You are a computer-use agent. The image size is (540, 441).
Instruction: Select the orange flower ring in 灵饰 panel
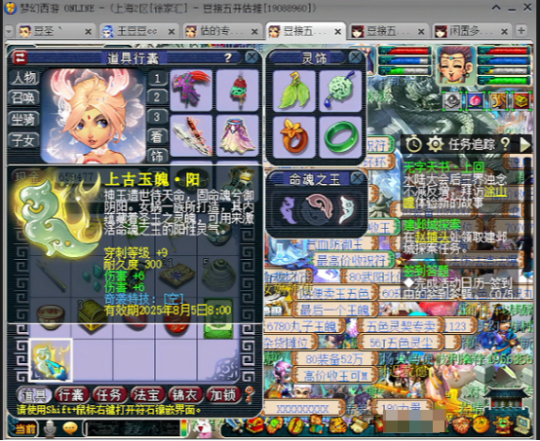pos(294,137)
